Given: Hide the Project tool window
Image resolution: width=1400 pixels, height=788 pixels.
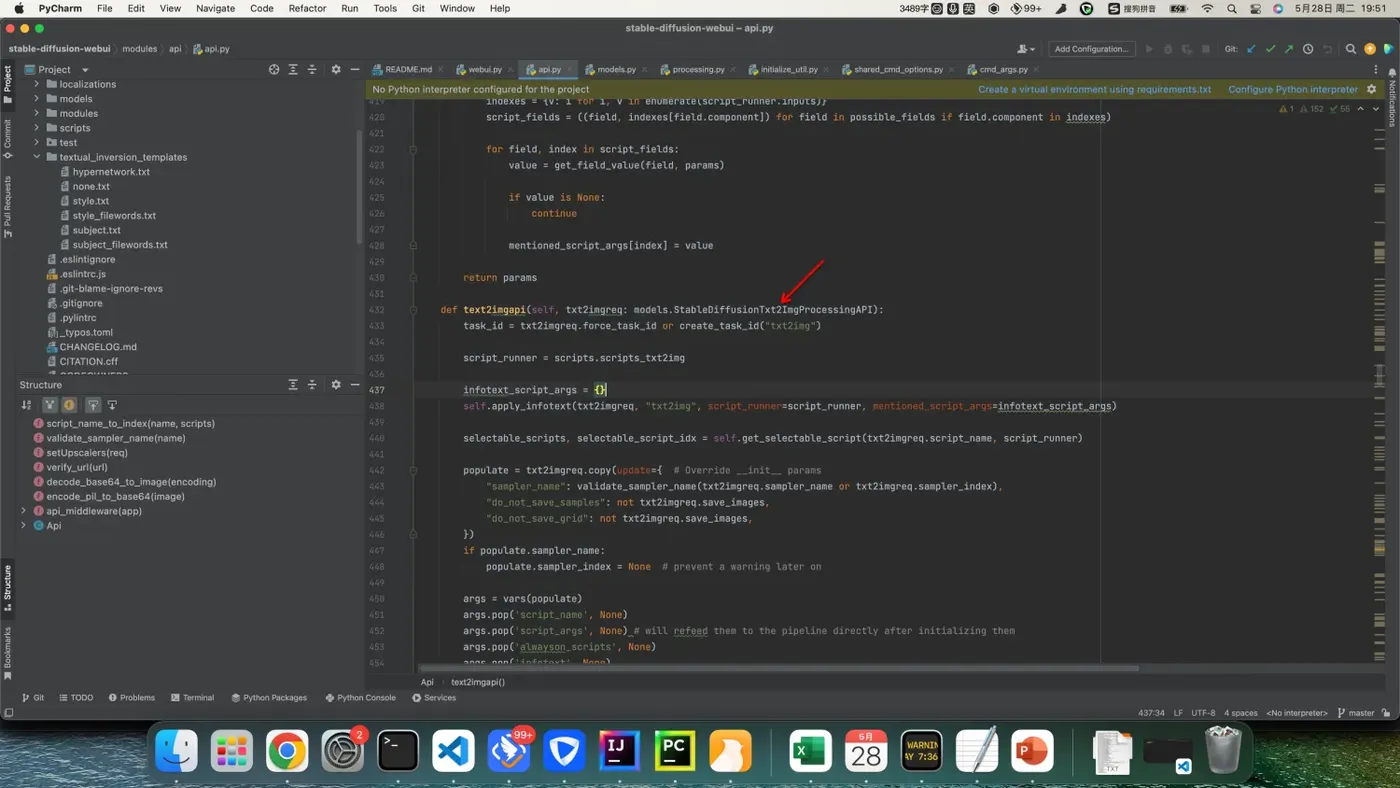Looking at the screenshot, I should (354, 69).
